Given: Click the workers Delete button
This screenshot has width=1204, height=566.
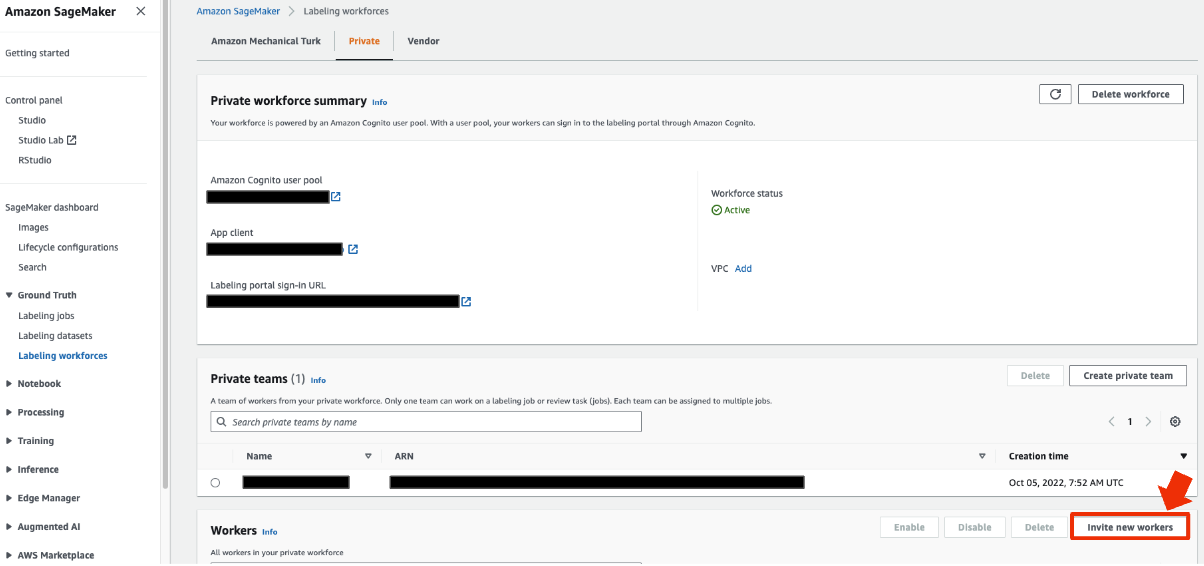Looking at the screenshot, I should pyautogui.click(x=1039, y=527).
